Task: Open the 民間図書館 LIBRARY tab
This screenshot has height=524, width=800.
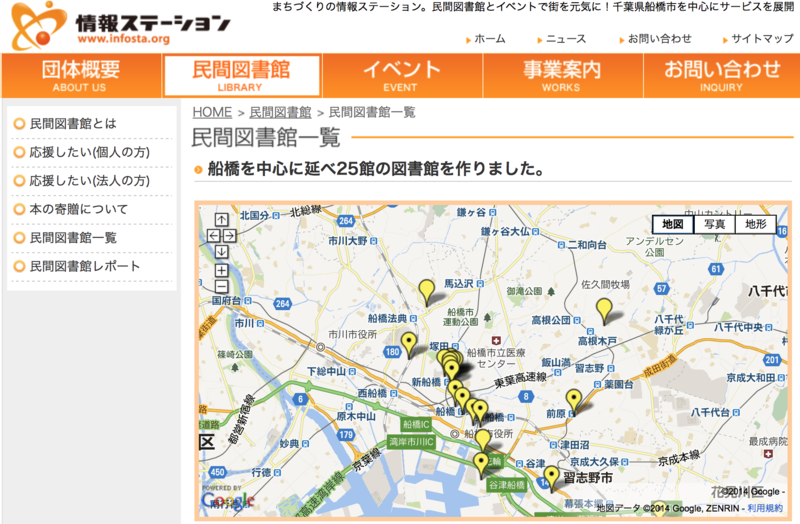Action: tap(241, 76)
